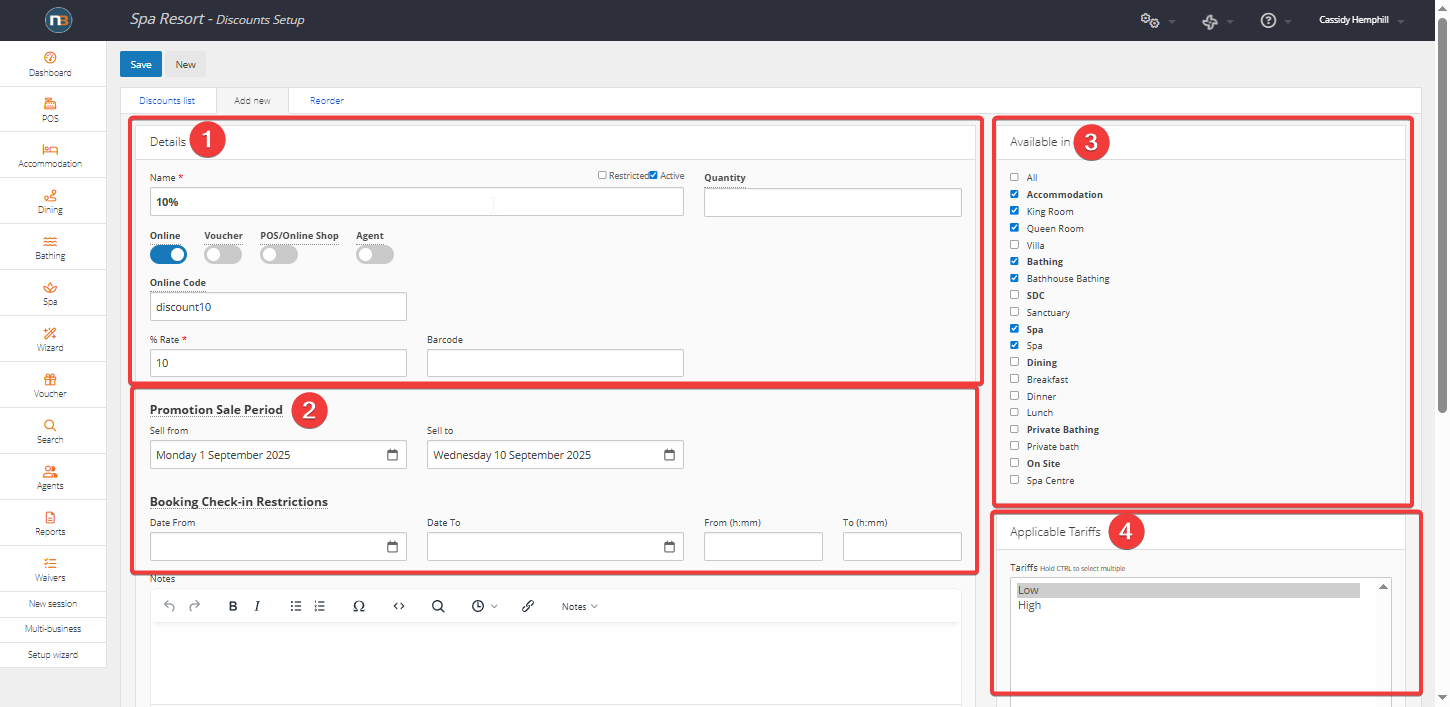Viewport: 1450px width, 707px height.
Task: Go to the Bathing sidebar icon
Action: click(50, 242)
